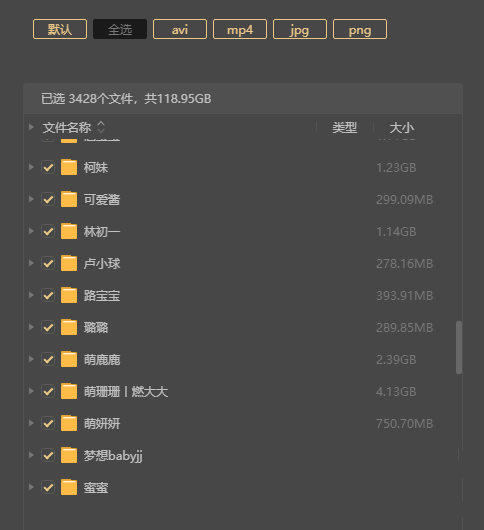Filter files by jpg type
484x530 pixels.
(x=300, y=29)
